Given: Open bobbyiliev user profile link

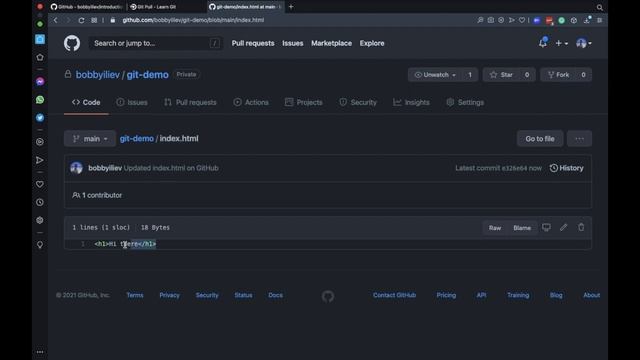Looking at the screenshot, I should click(98, 75).
